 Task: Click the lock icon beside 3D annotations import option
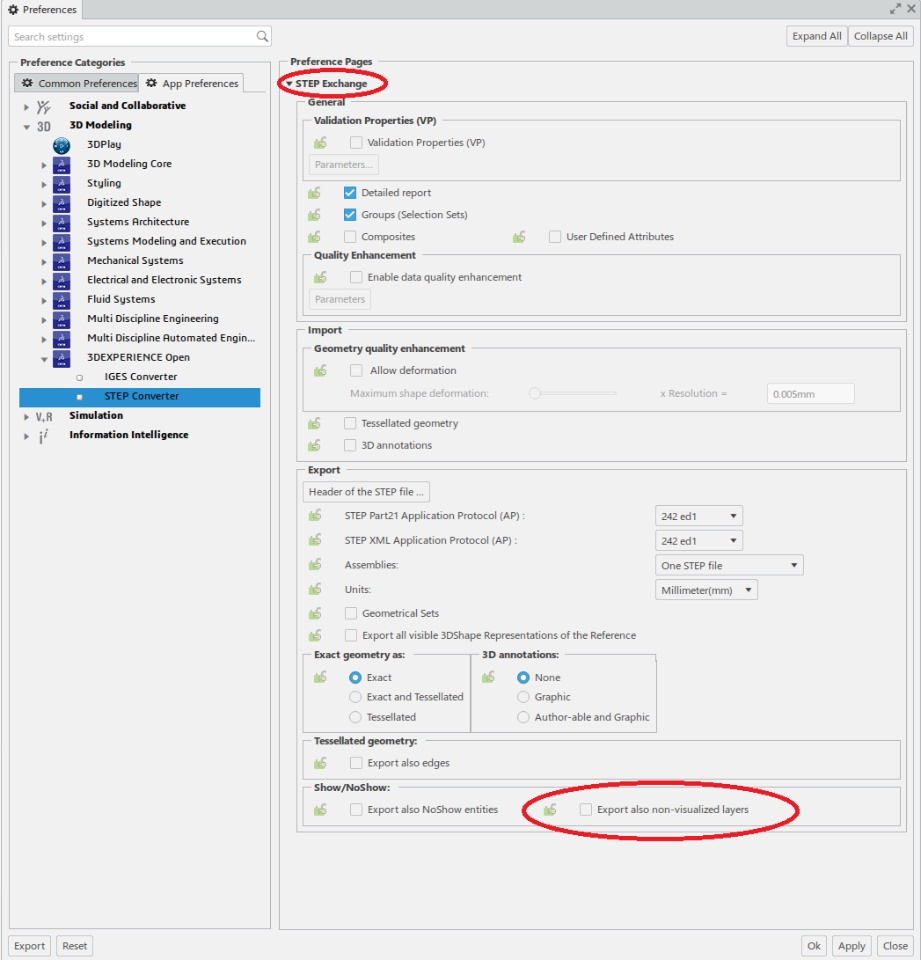click(x=314, y=445)
